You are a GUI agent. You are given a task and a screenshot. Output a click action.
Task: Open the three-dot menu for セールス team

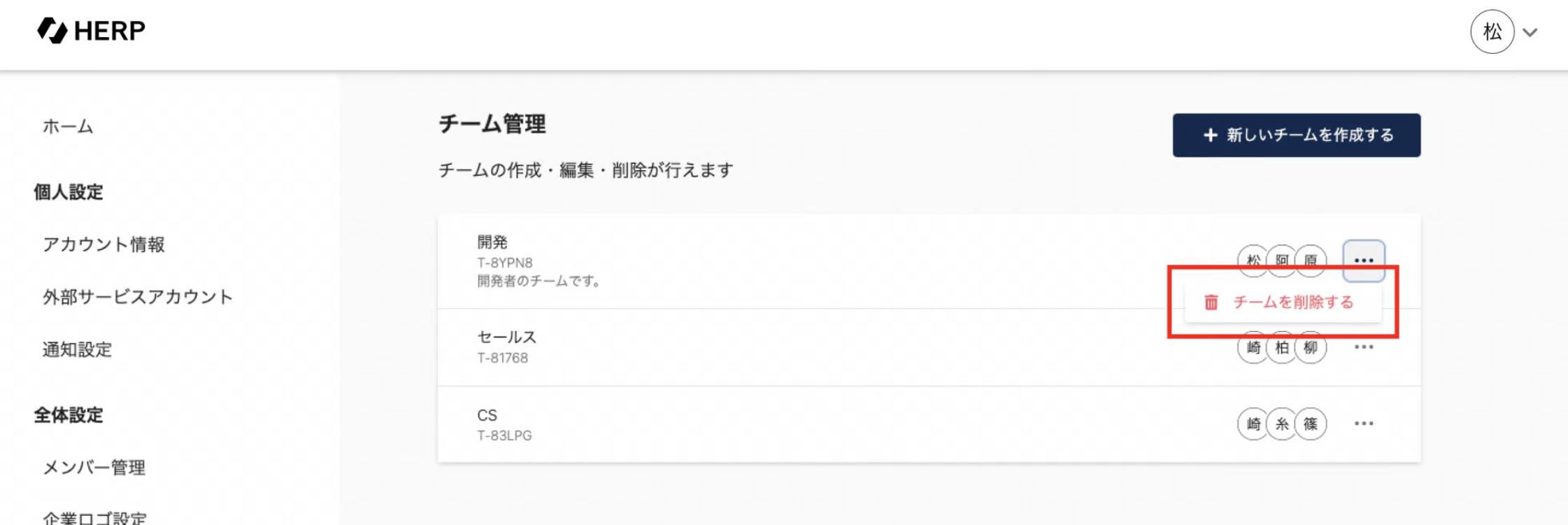(1363, 347)
